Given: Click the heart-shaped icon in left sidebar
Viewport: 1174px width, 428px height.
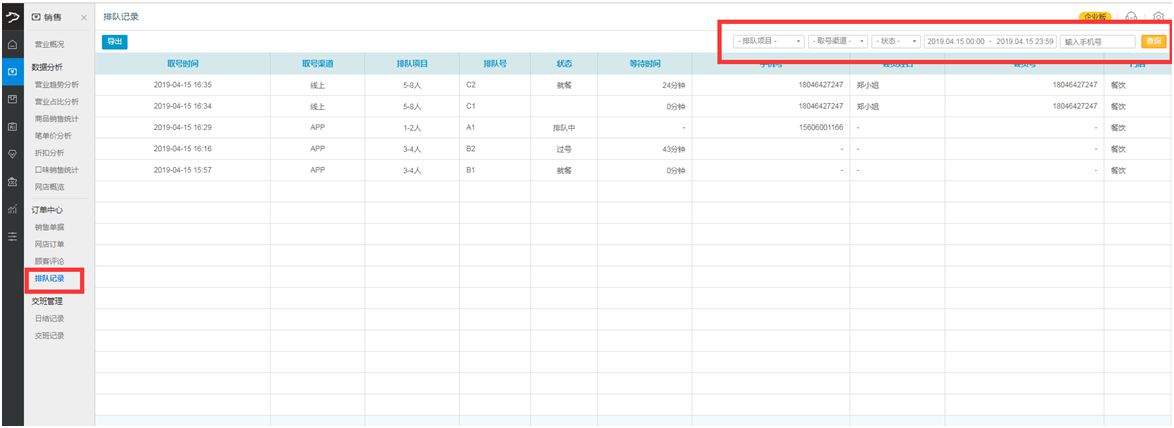Looking at the screenshot, I should click(12, 154).
